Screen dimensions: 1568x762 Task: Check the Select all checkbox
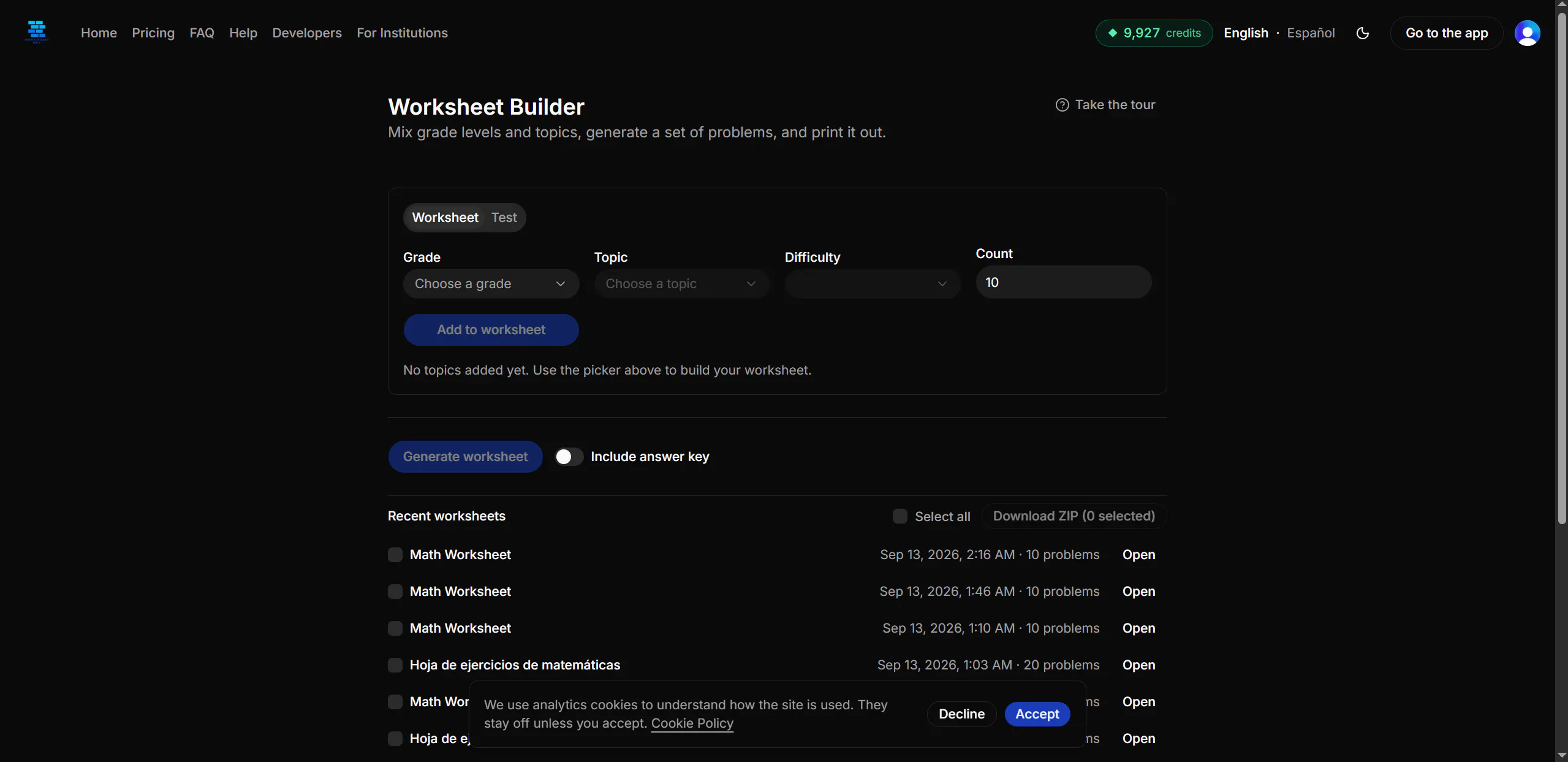(900, 516)
